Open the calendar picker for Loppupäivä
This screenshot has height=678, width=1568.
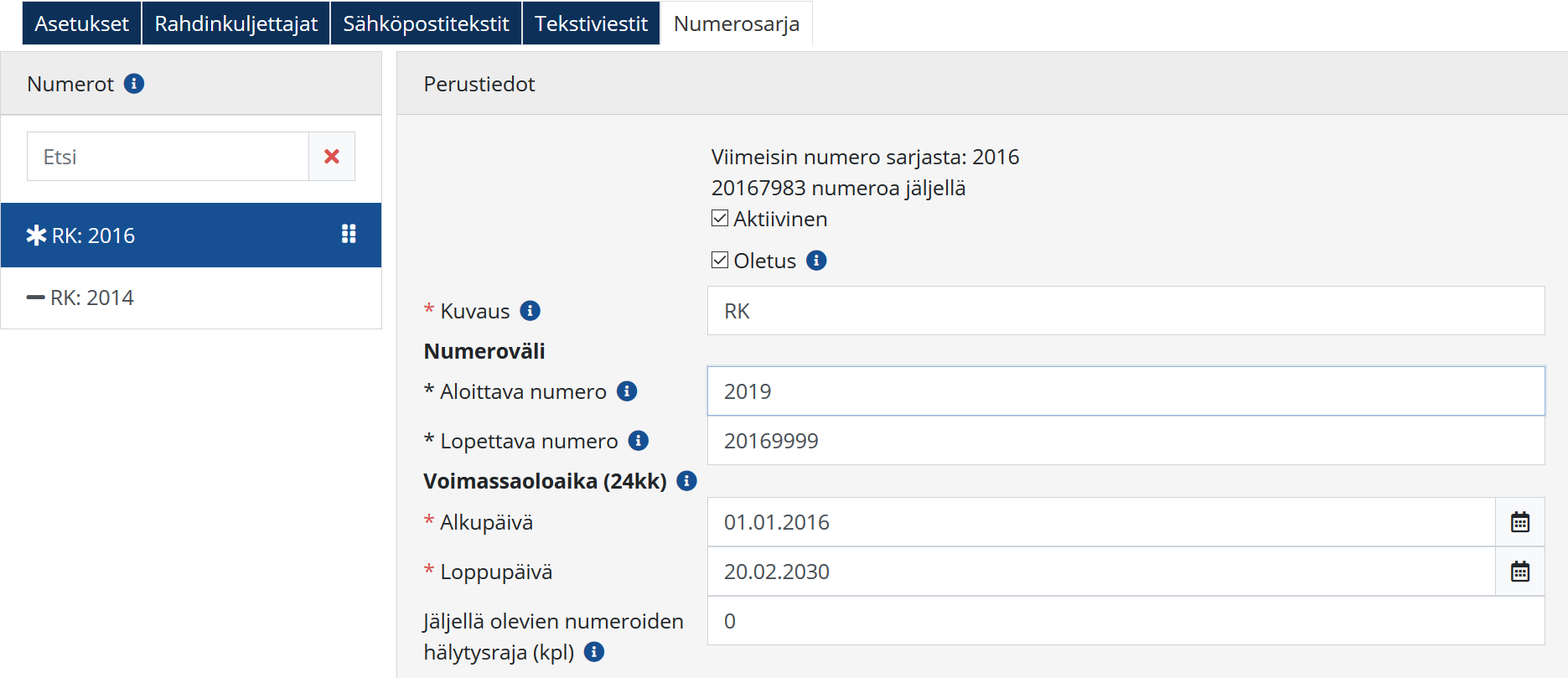pos(1519,572)
